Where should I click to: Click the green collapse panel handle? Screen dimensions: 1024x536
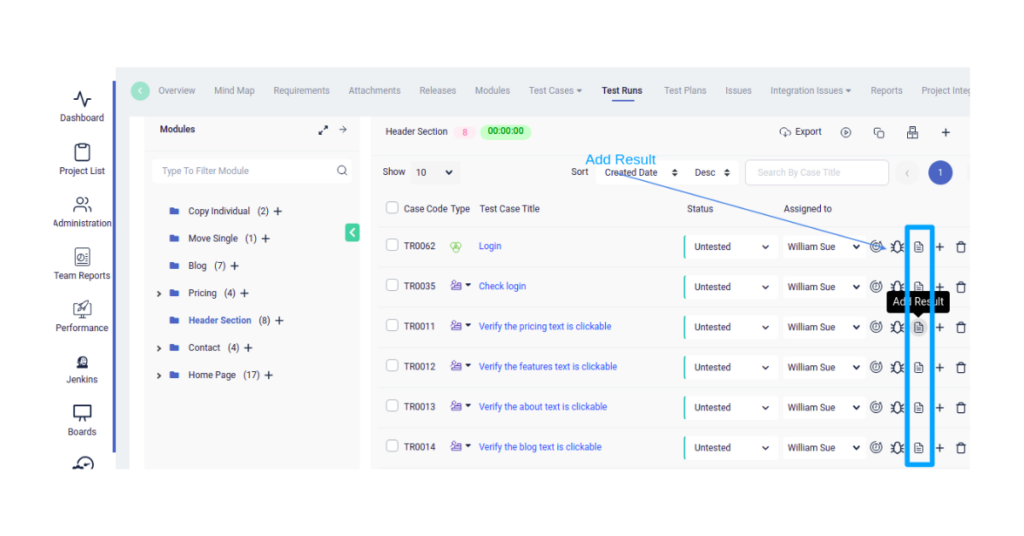pos(352,232)
